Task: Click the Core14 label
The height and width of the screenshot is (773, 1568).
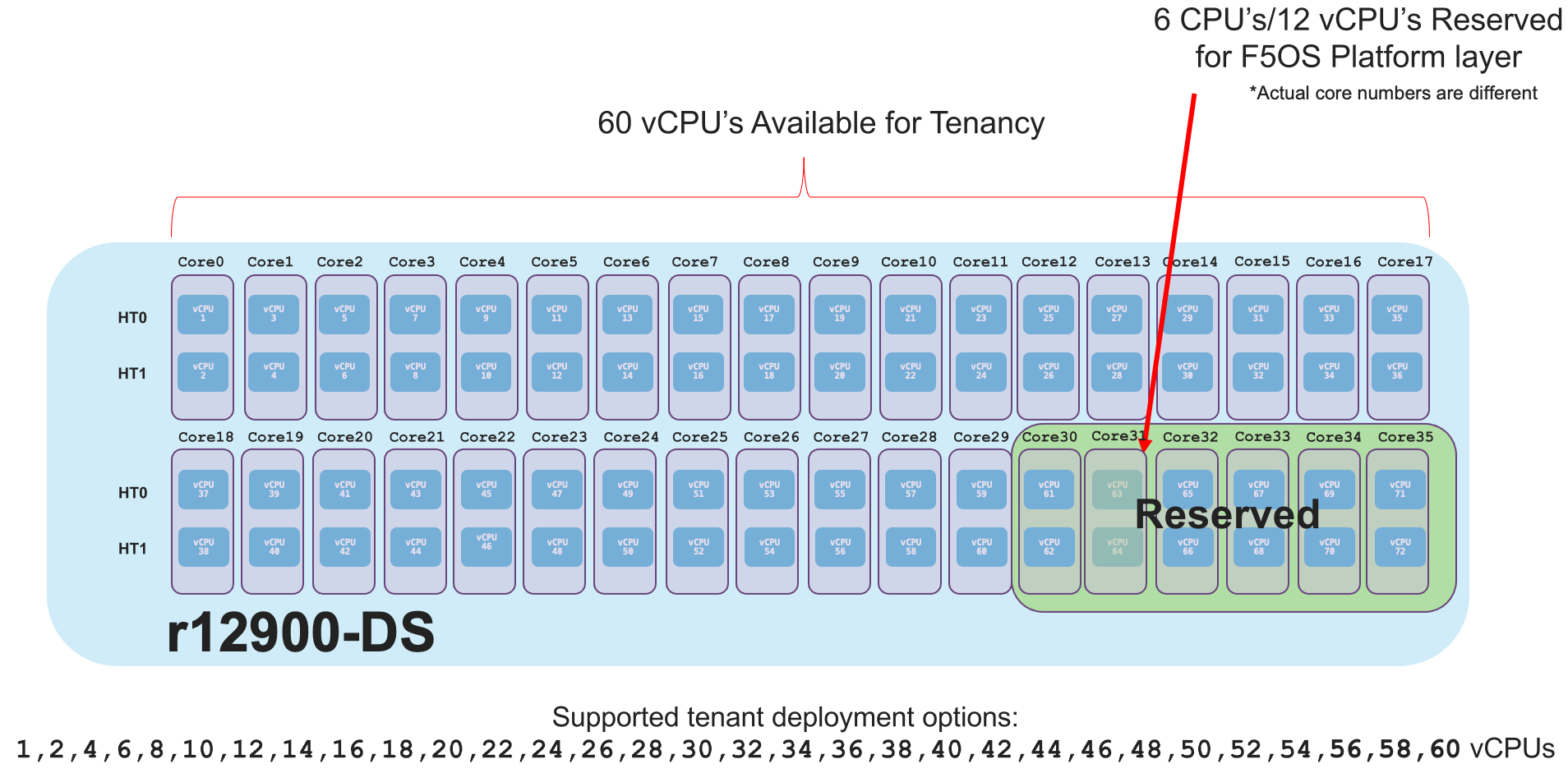Action: pos(1190,261)
